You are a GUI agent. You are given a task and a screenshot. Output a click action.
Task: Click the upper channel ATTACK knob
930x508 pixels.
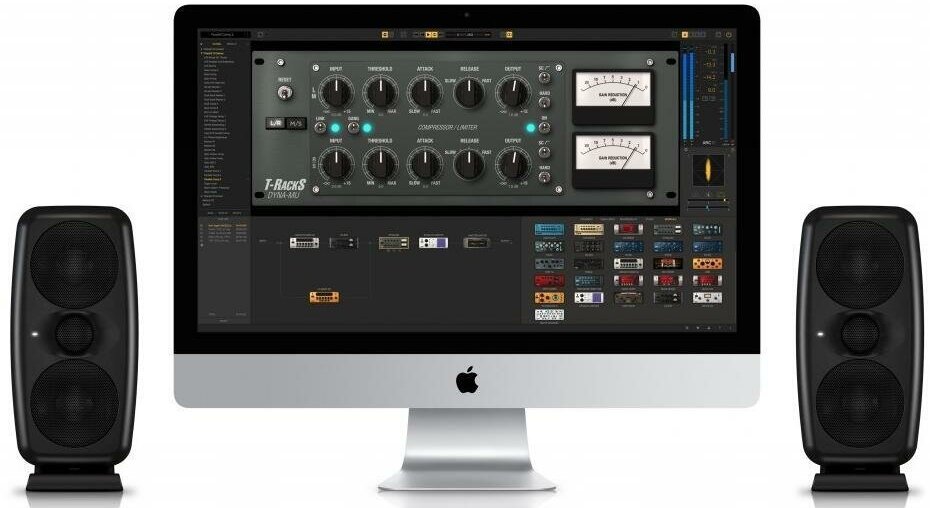point(425,92)
